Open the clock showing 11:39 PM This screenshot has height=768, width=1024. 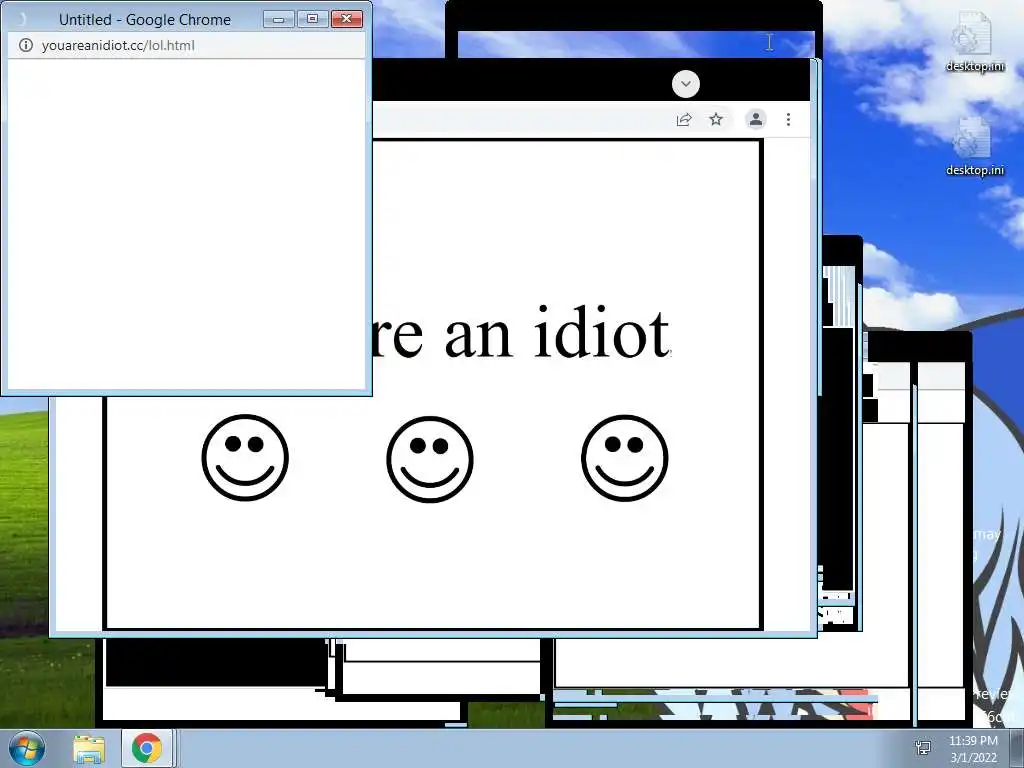[973, 749]
